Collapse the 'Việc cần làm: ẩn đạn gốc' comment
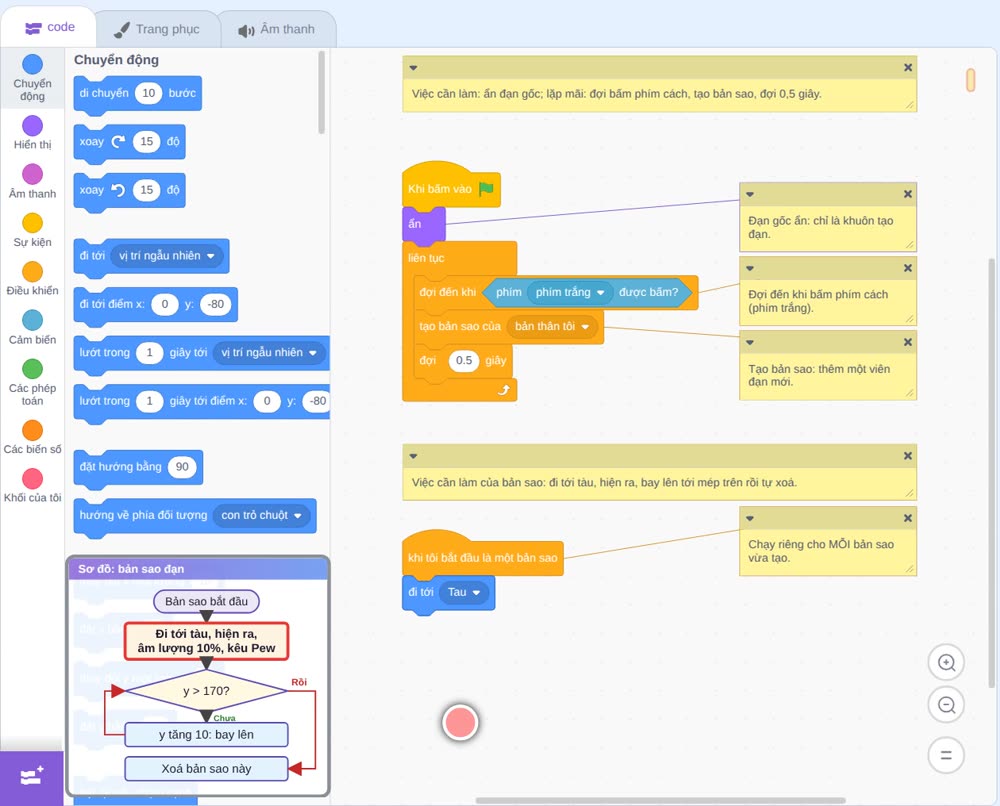The image size is (1000, 806). point(413,68)
